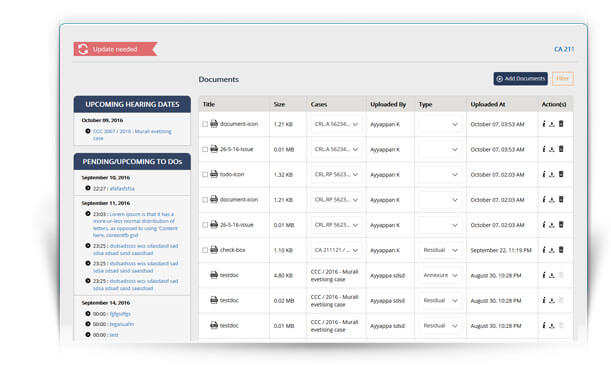Delete document-icon row in CRL.RP case
Screen dimensions: 611x391
click(561, 200)
